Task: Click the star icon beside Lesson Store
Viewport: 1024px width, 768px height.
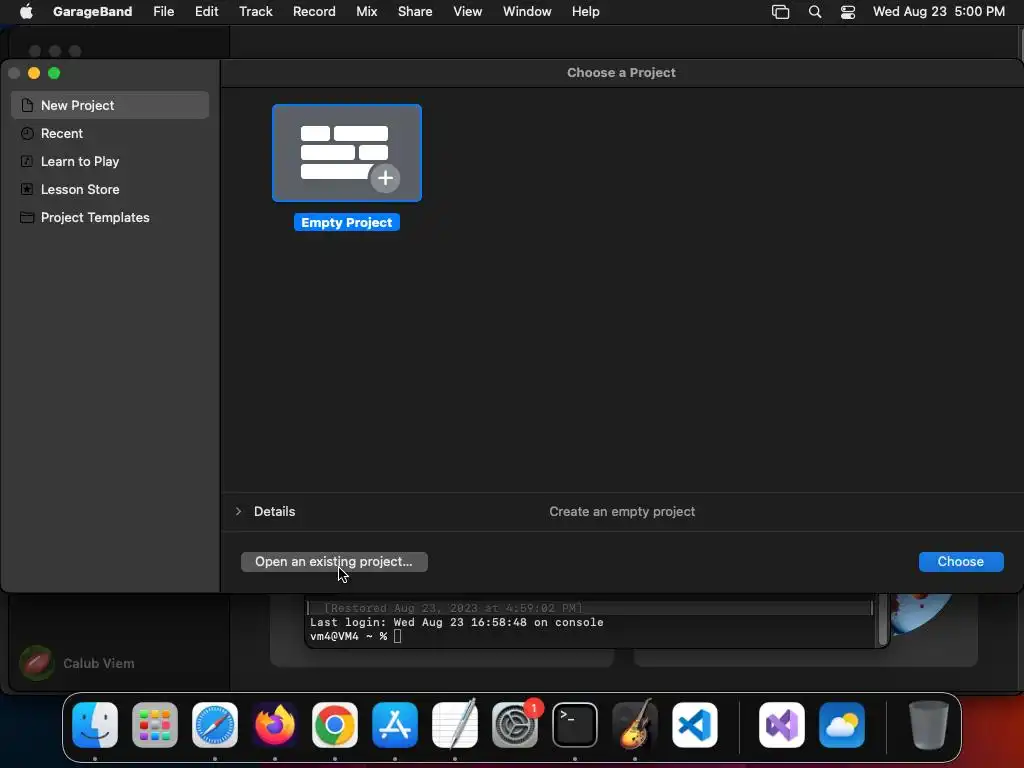Action: click(x=27, y=189)
